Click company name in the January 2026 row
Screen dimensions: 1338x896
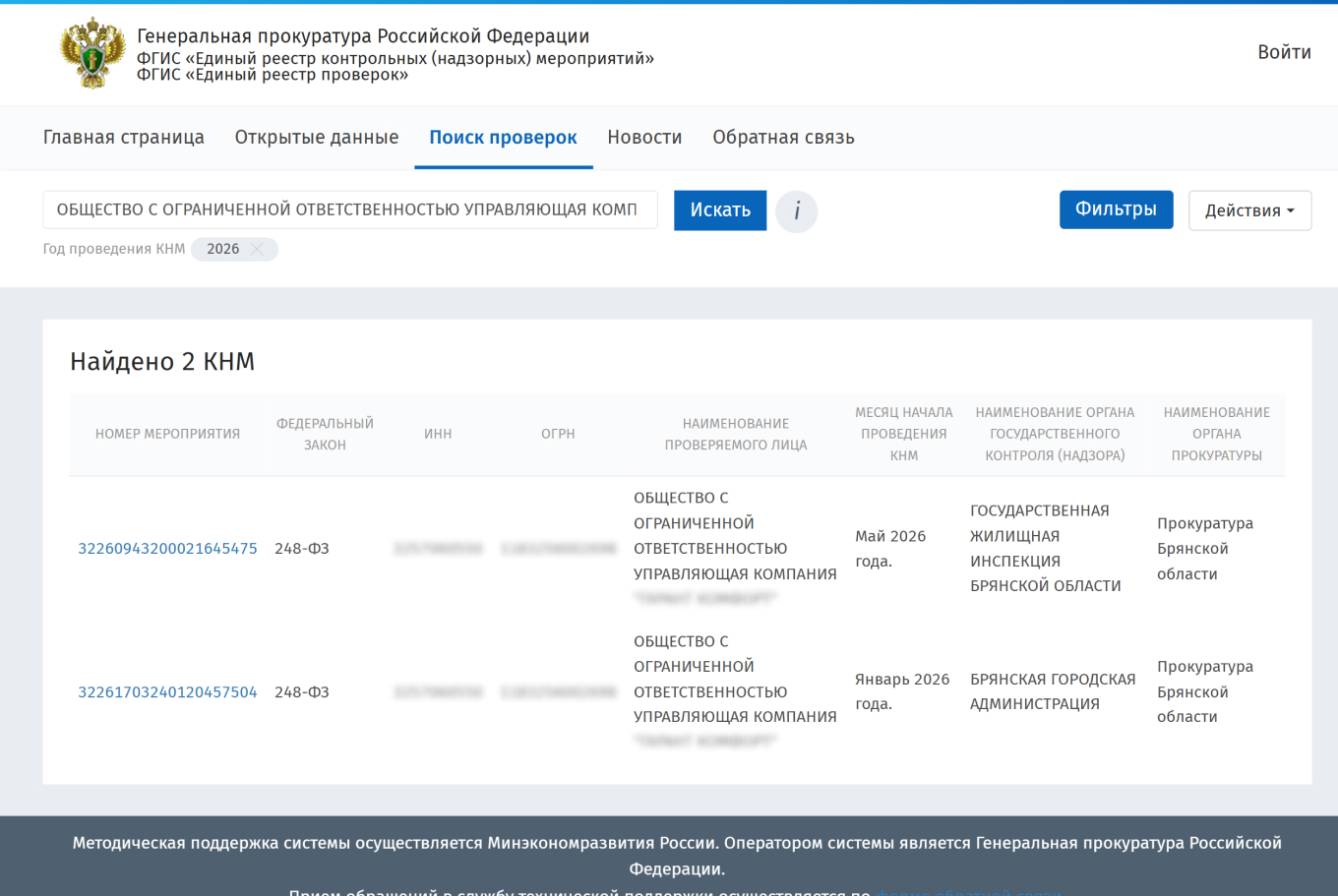pyautogui.click(x=735, y=691)
